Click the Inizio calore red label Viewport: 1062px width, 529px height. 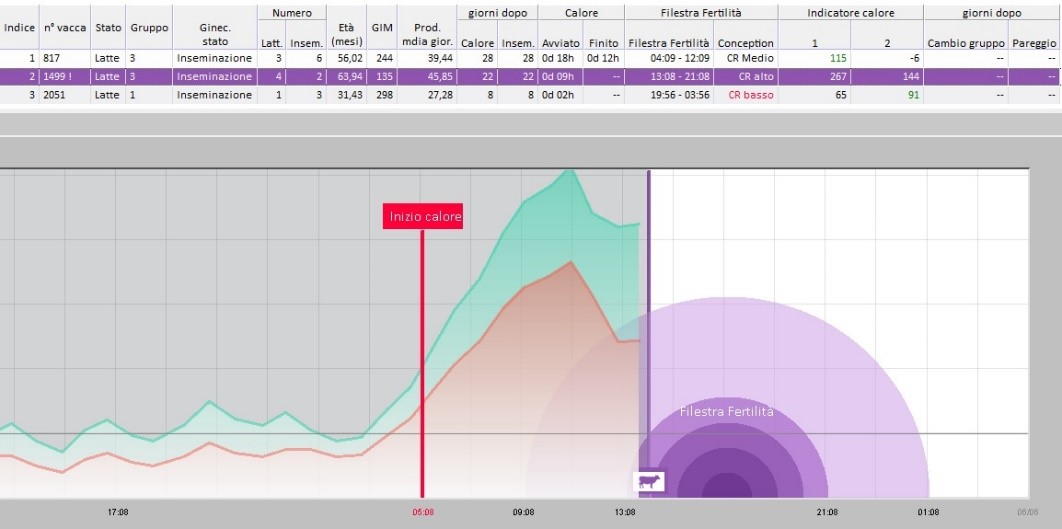[x=423, y=217]
